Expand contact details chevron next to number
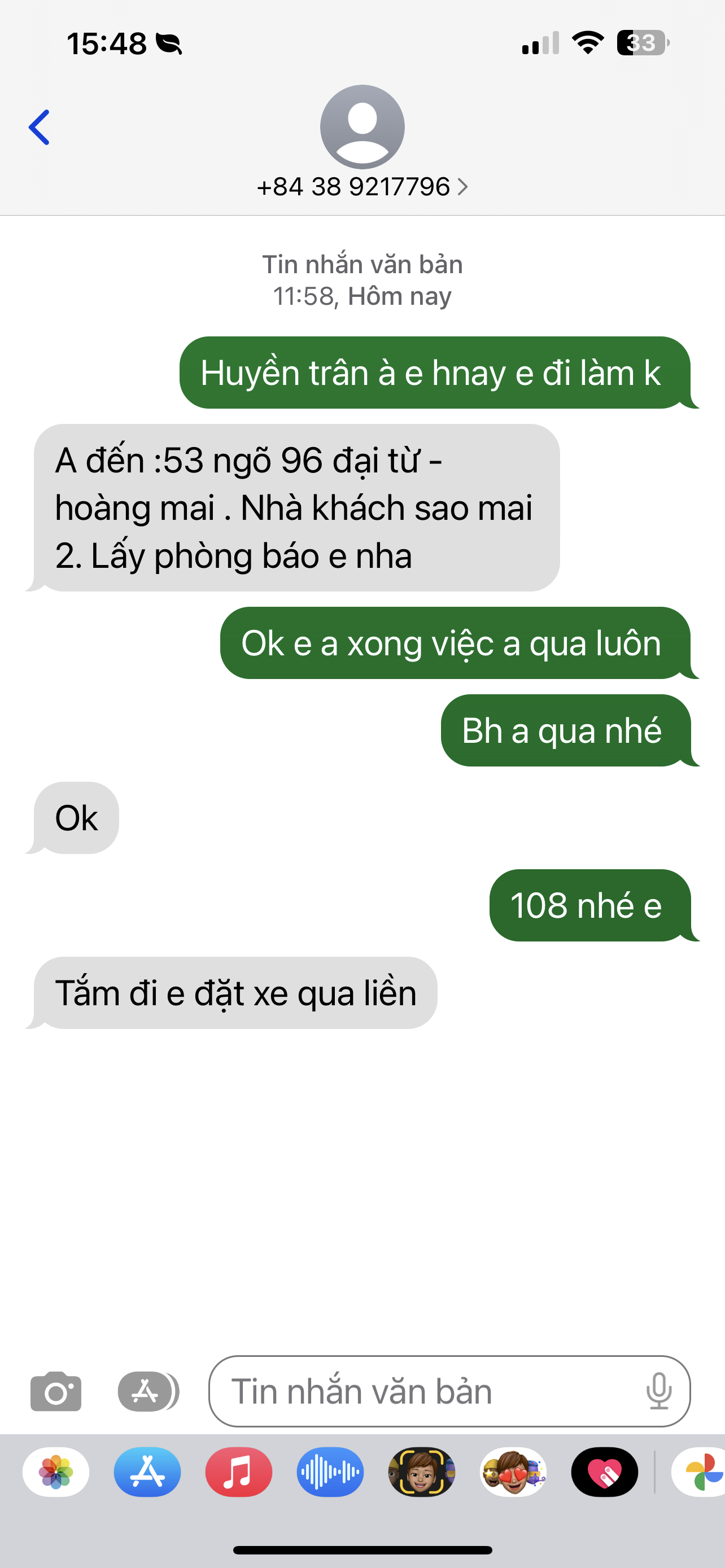 [462, 187]
